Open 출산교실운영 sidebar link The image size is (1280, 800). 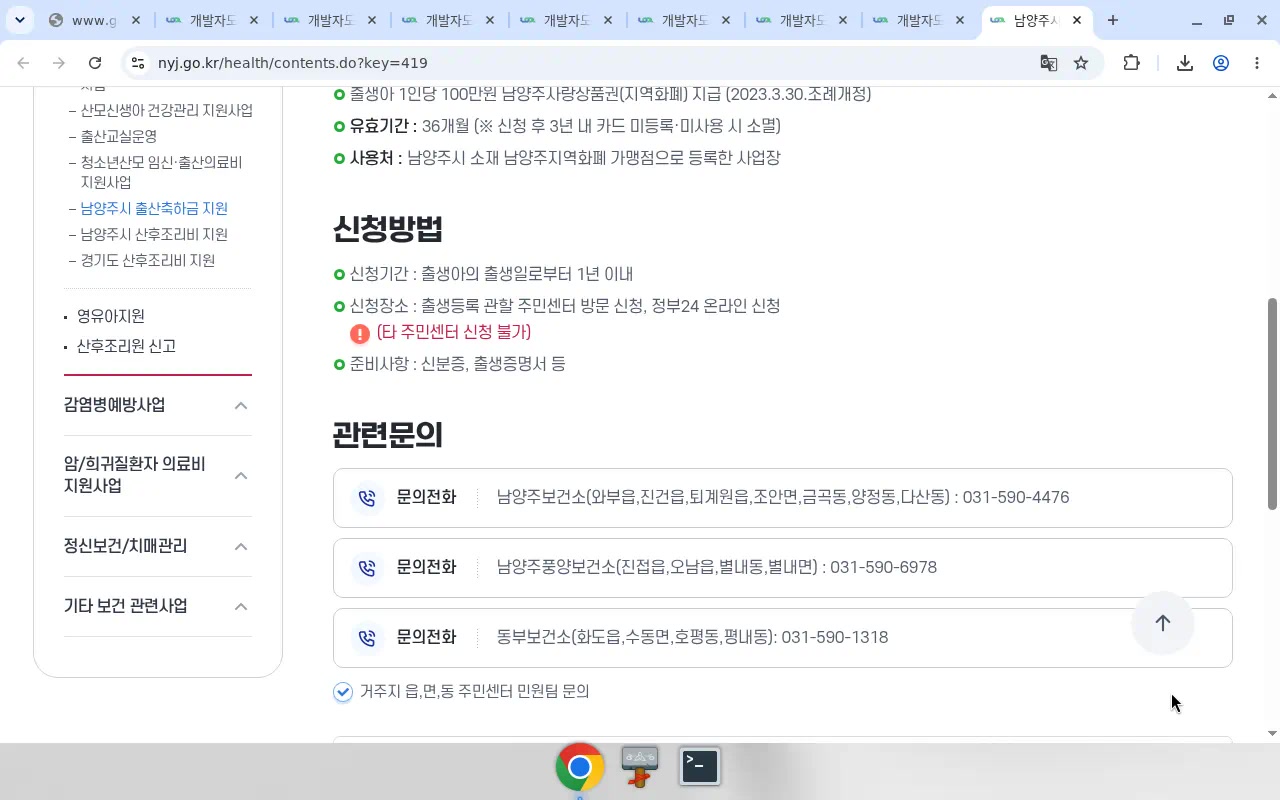[x=119, y=136]
